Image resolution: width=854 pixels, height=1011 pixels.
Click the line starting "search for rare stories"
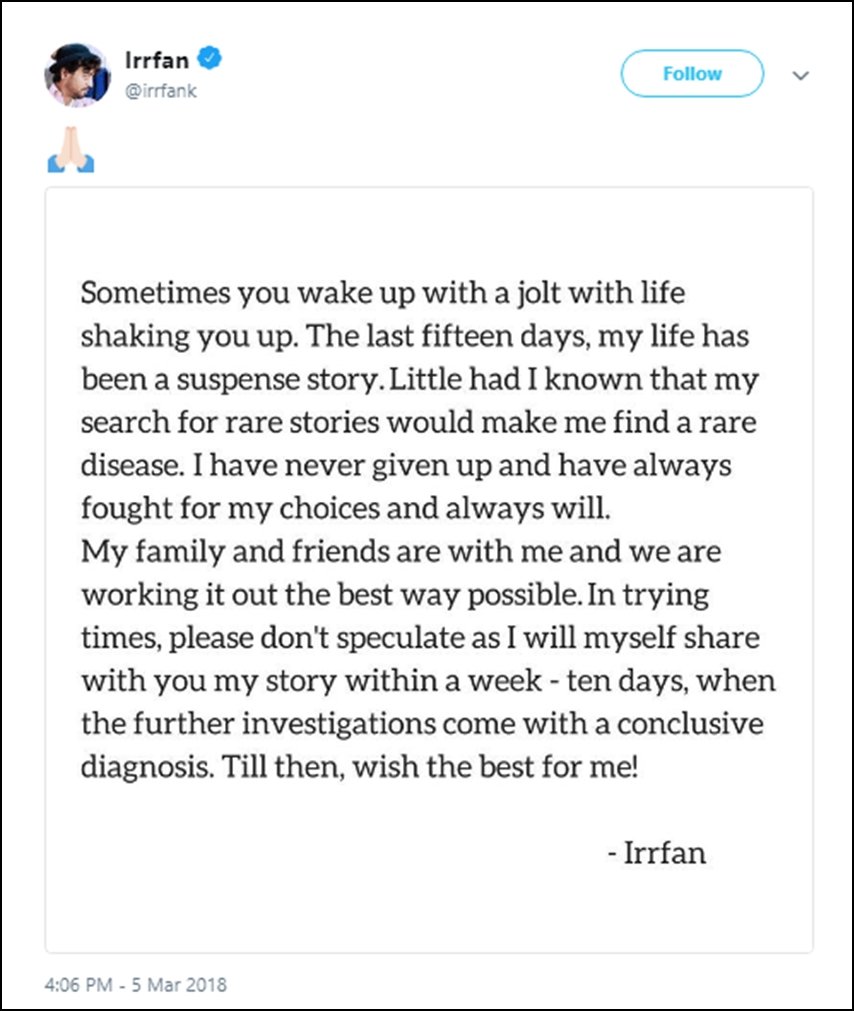point(418,423)
